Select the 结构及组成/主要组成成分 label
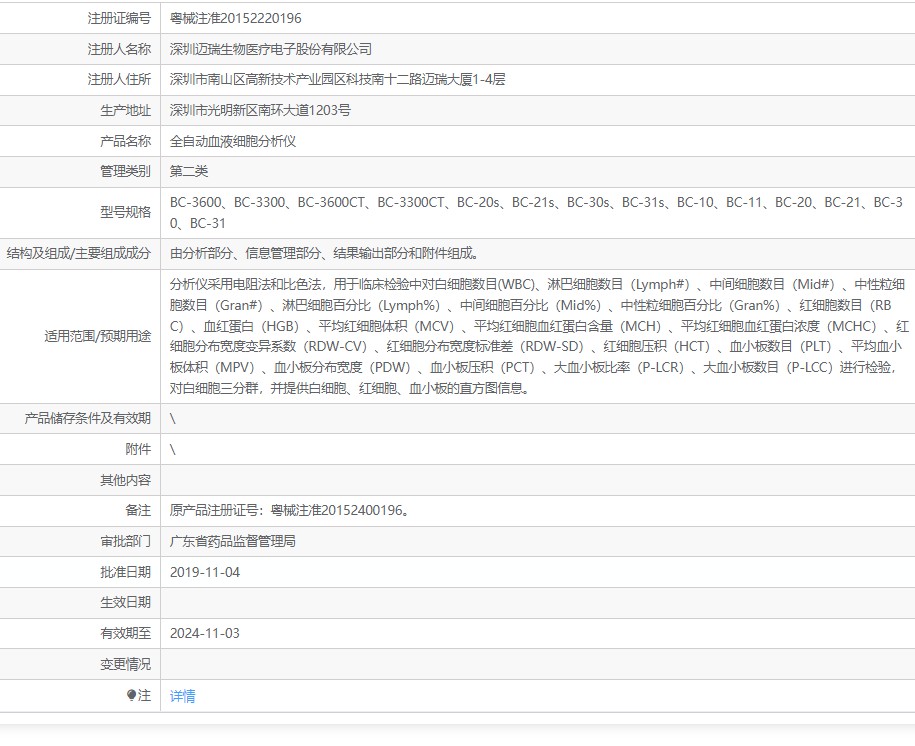The image size is (915, 746). [79, 253]
